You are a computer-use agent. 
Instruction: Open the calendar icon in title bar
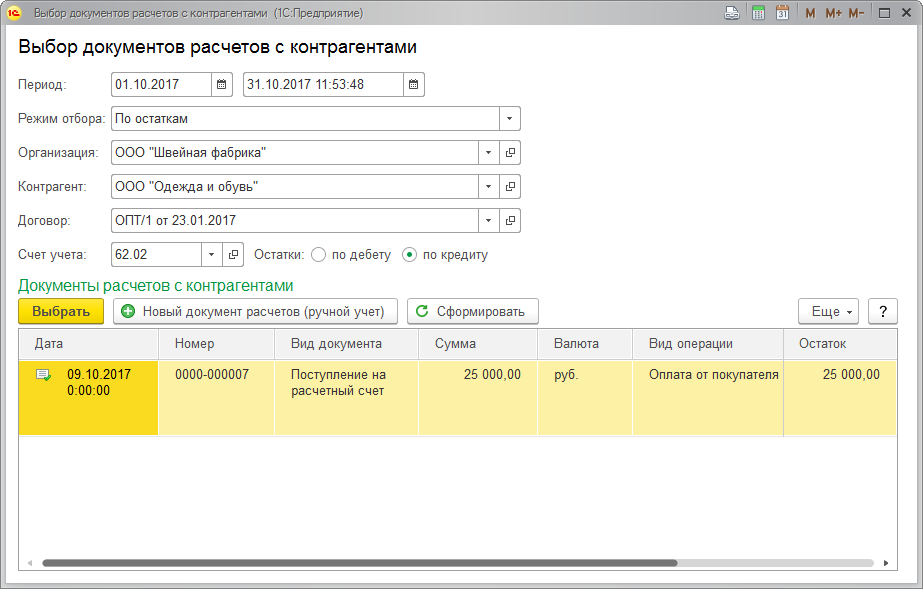click(x=783, y=13)
